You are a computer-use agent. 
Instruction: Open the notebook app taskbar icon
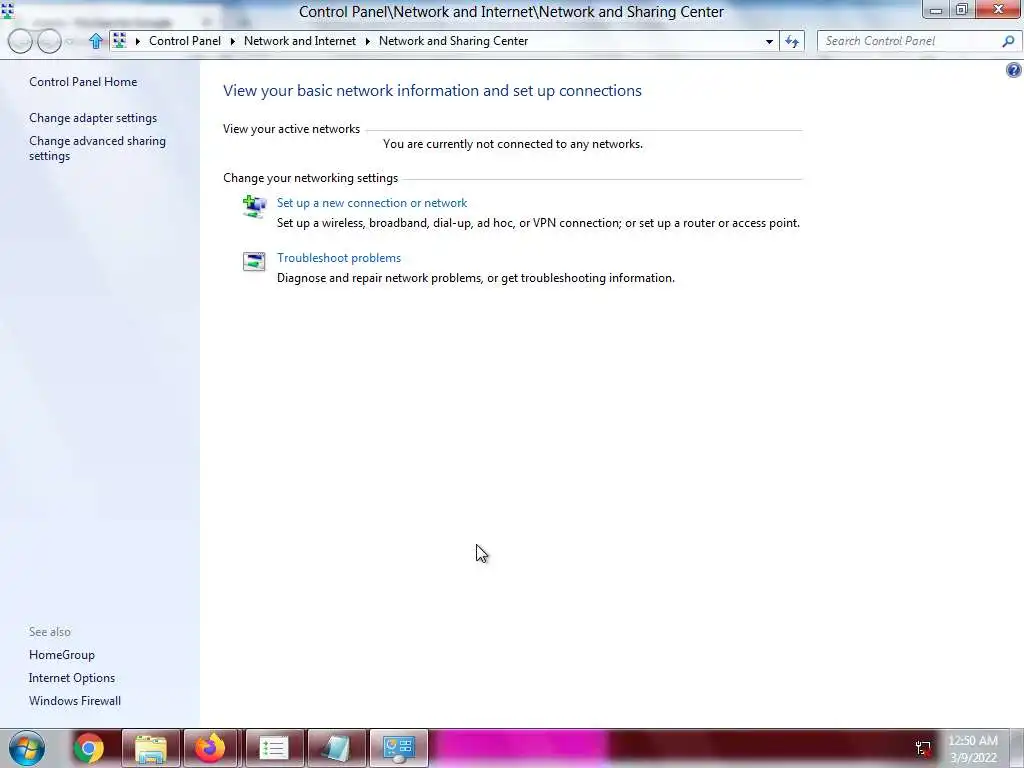pyautogui.click(x=336, y=748)
